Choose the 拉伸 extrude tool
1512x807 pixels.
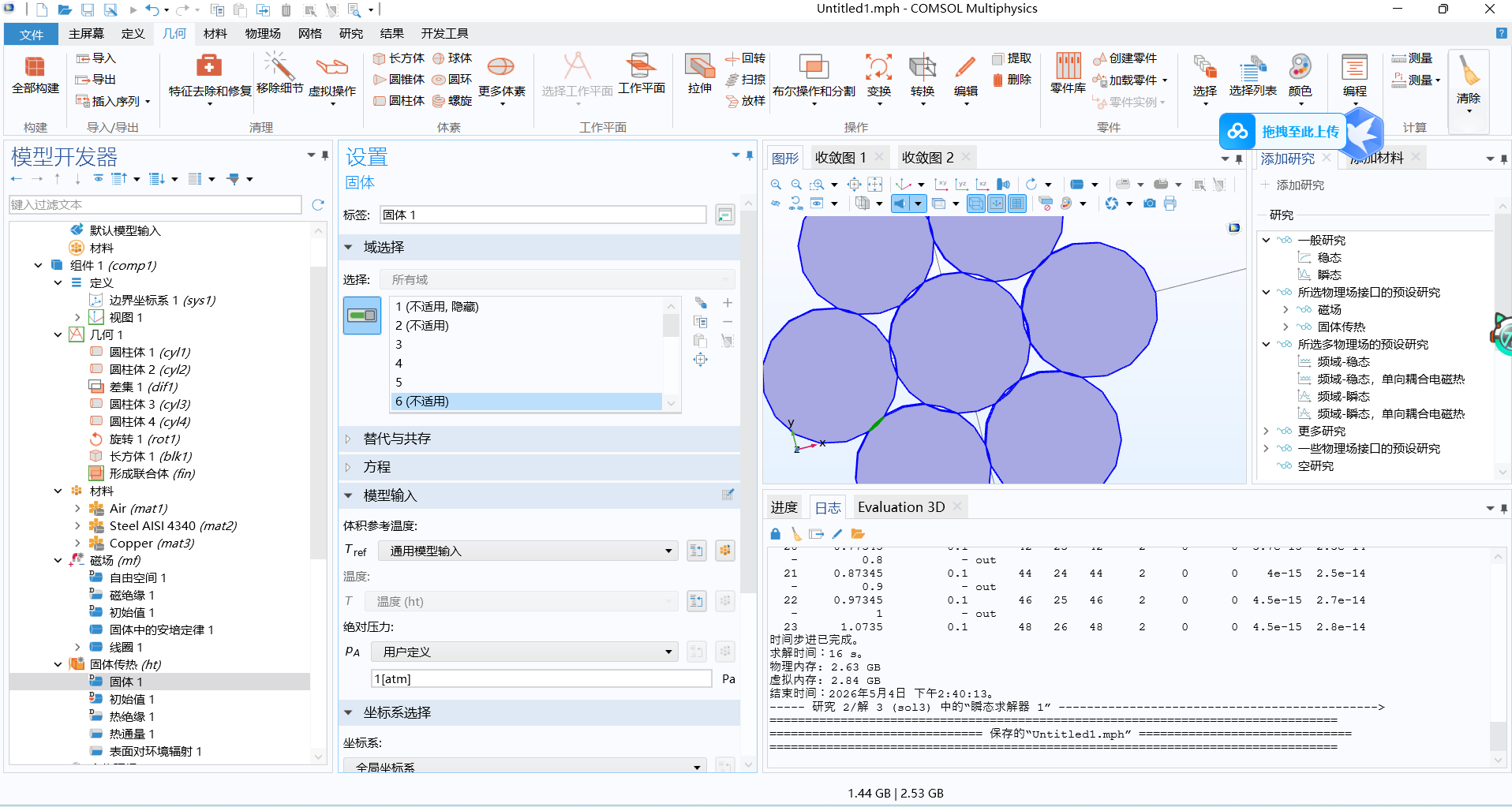tap(699, 74)
